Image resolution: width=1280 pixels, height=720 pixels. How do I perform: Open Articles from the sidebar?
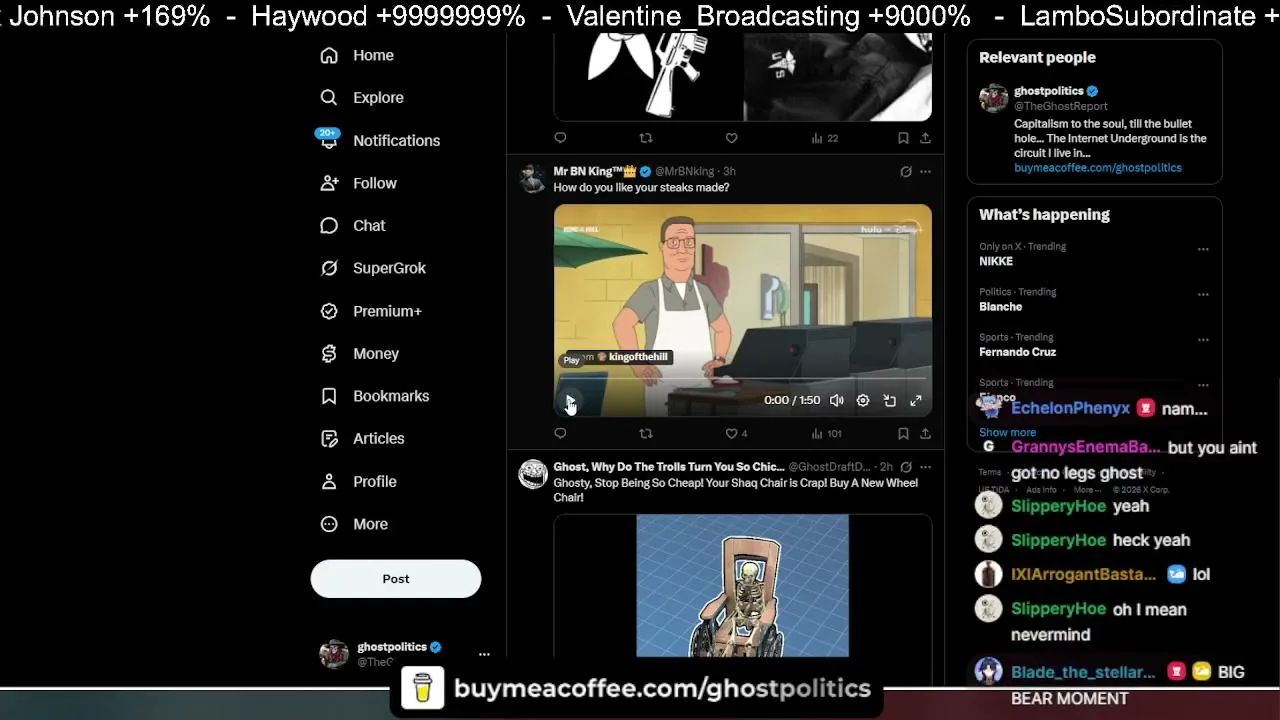pyautogui.click(x=361, y=439)
